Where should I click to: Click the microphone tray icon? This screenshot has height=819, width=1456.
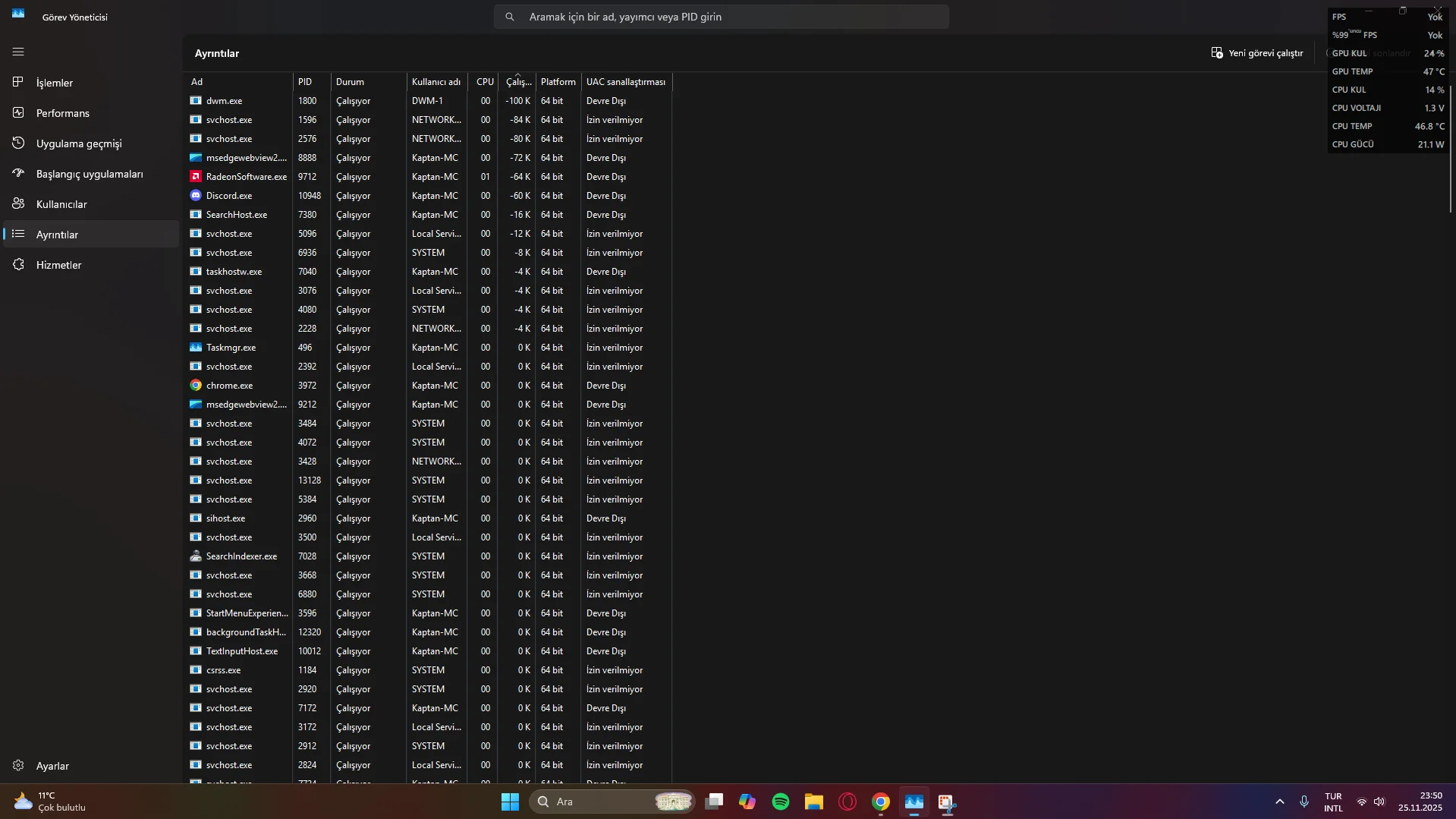click(x=1304, y=802)
